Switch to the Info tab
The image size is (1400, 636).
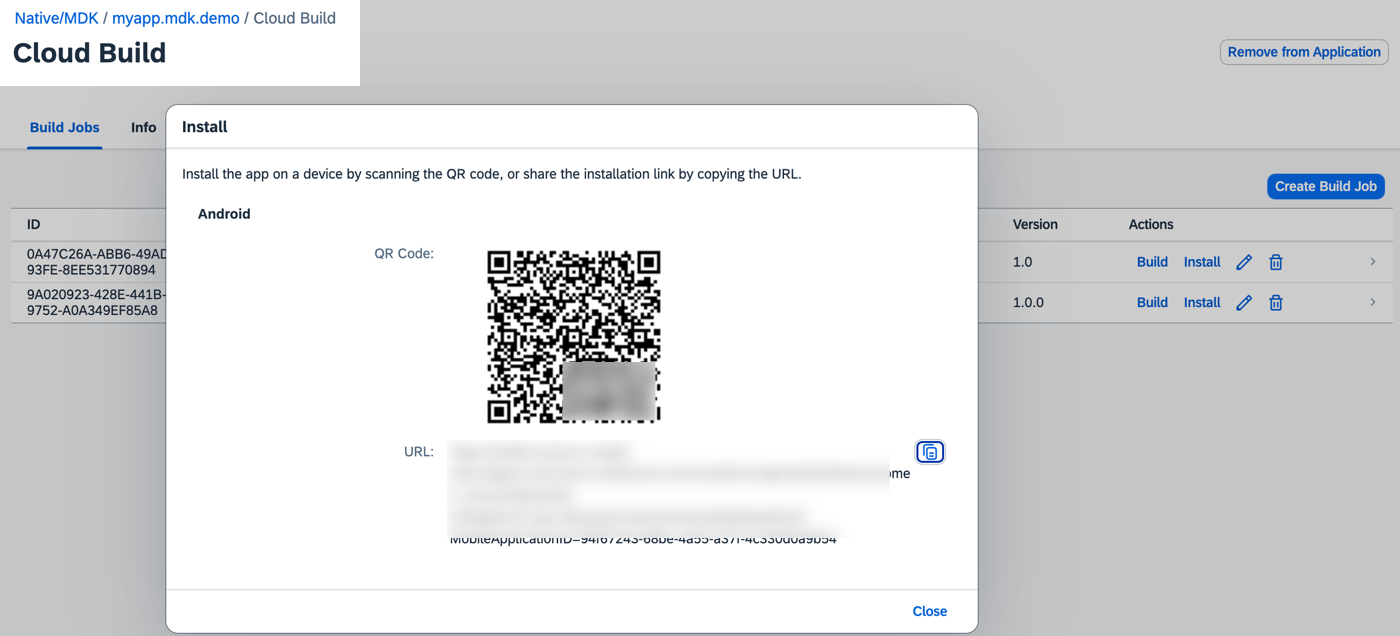coord(144,127)
